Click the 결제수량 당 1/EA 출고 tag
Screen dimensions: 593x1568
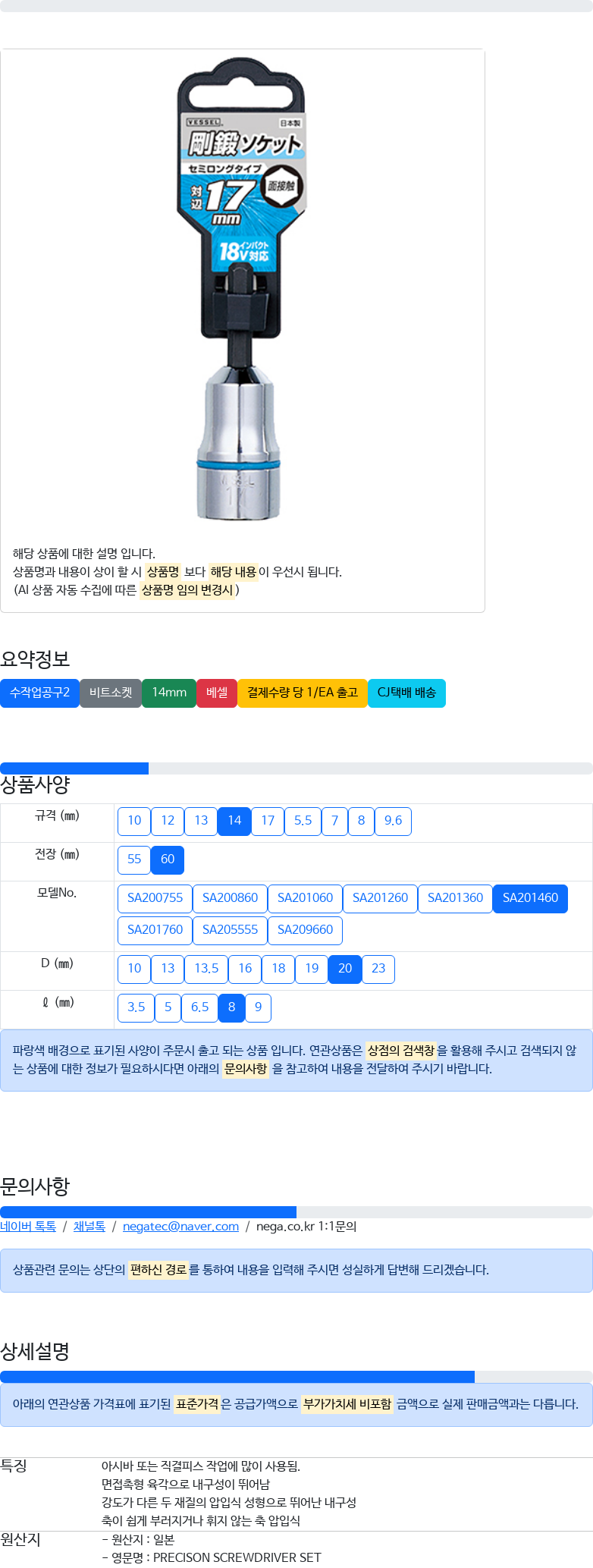point(303,693)
